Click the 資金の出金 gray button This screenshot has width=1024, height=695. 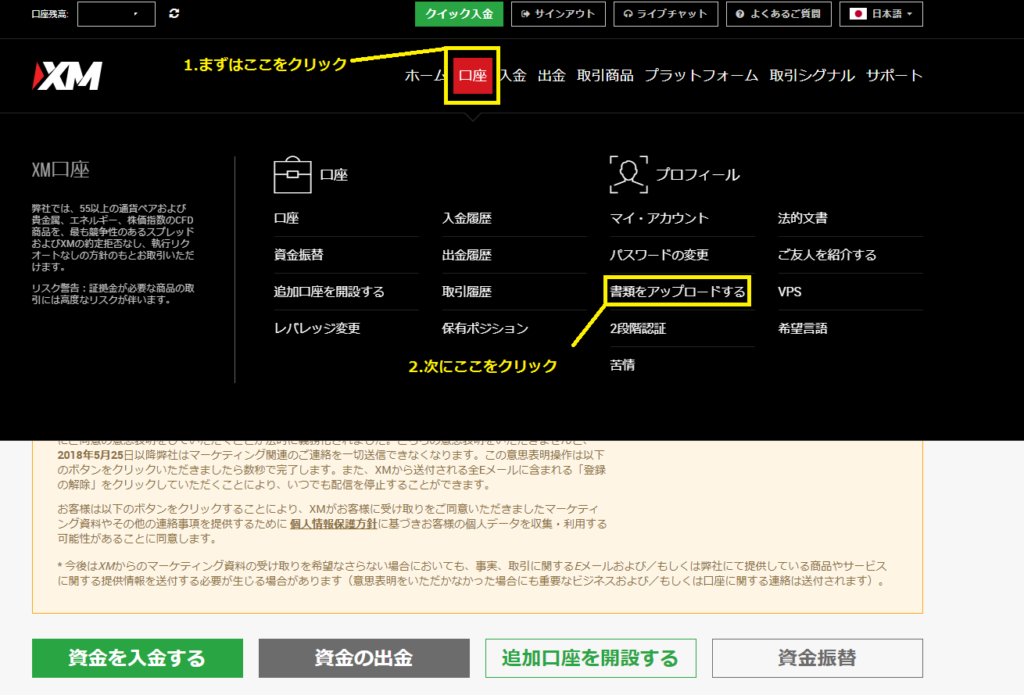[x=363, y=658]
